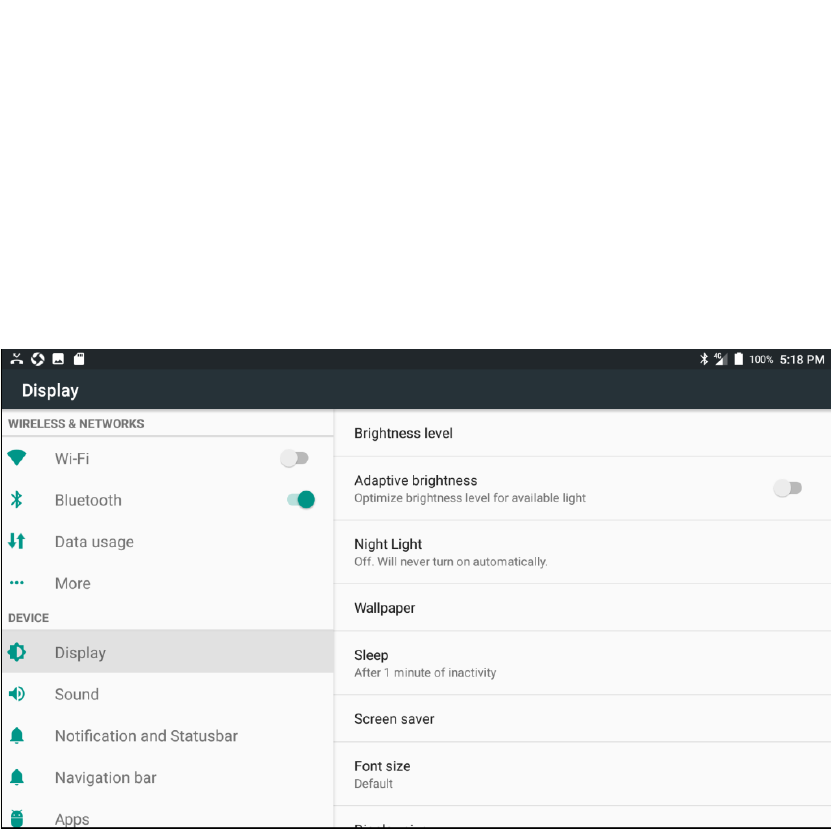831x829 pixels.
Task: Open Navigation bar settings
Action: [x=167, y=778]
